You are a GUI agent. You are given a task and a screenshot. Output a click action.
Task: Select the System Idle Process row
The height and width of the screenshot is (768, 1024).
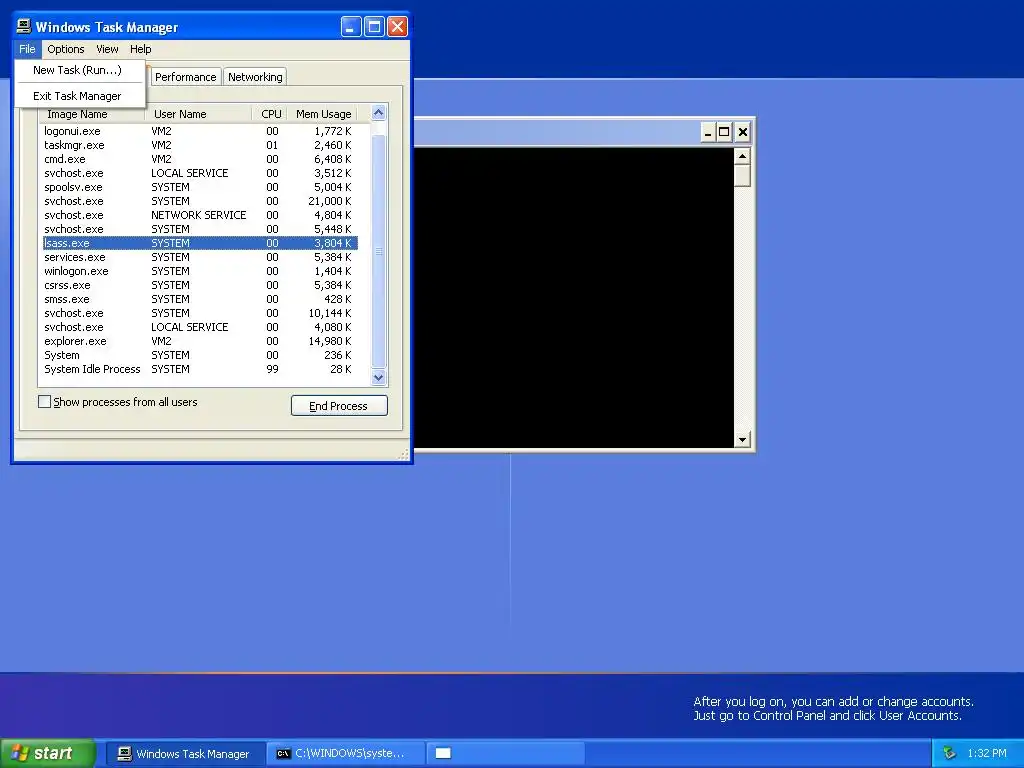(x=199, y=369)
